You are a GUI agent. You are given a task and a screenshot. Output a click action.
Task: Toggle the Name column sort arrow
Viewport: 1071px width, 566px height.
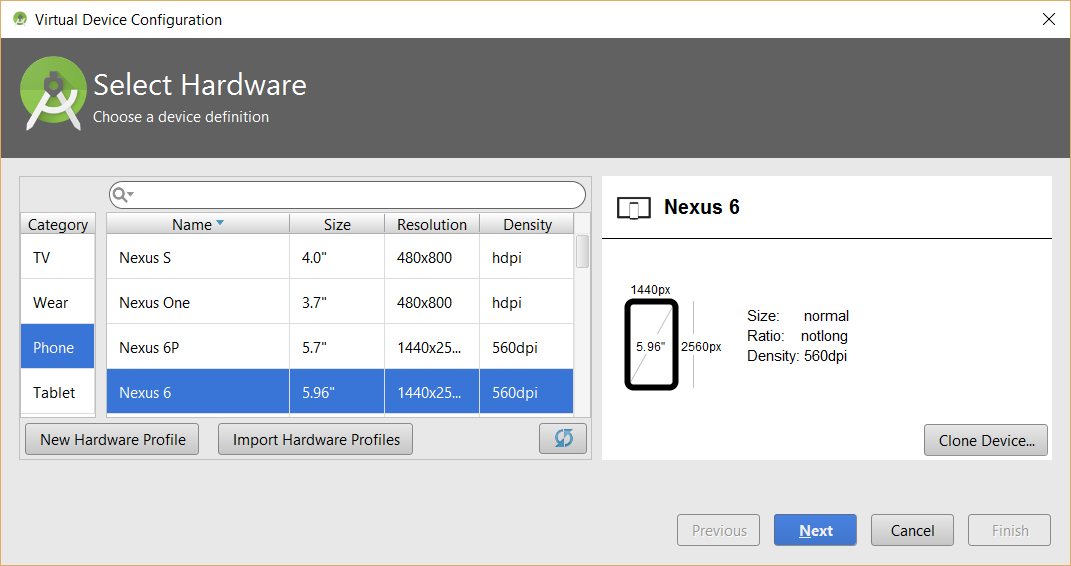pos(220,223)
